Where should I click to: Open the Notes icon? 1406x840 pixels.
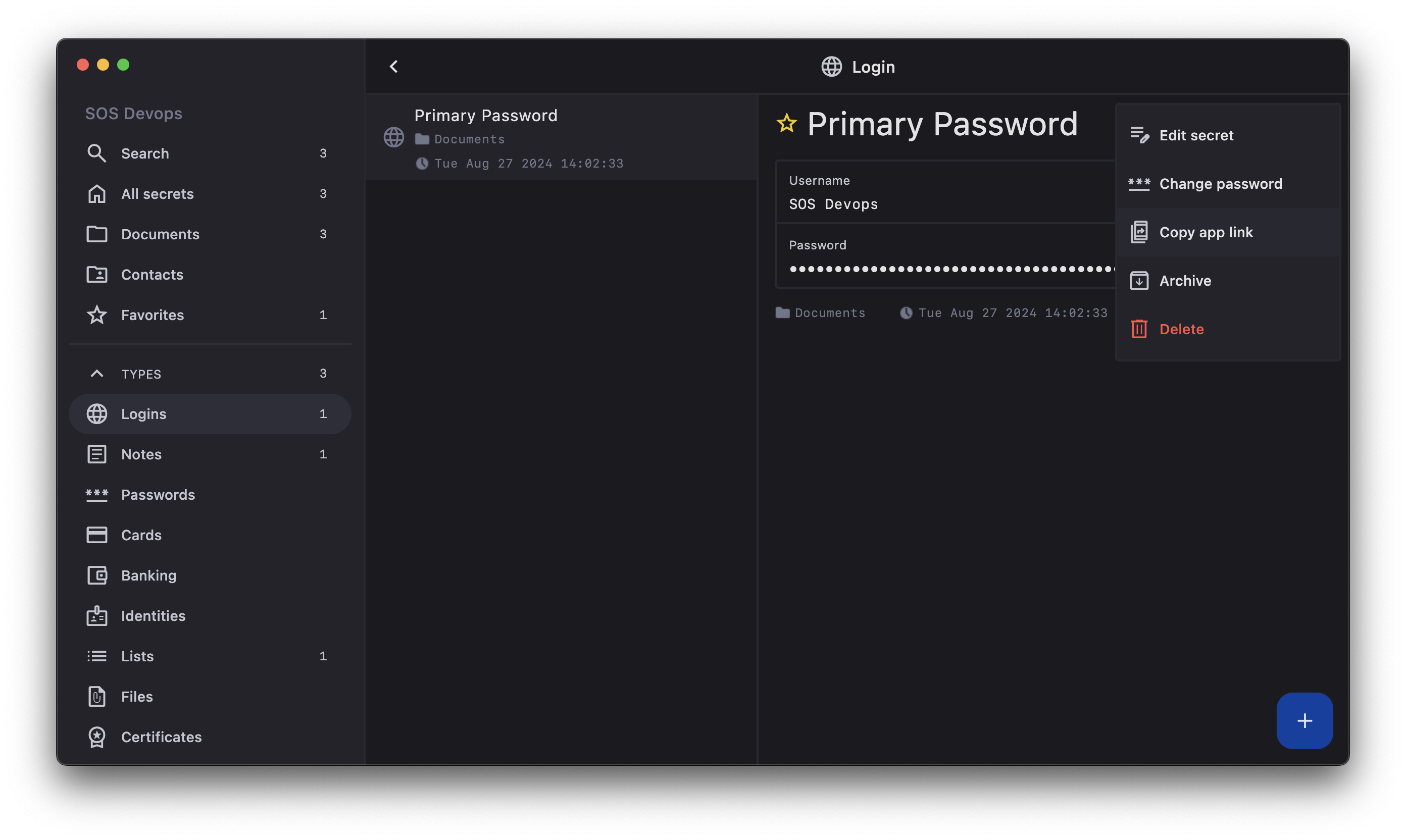pyautogui.click(x=97, y=454)
